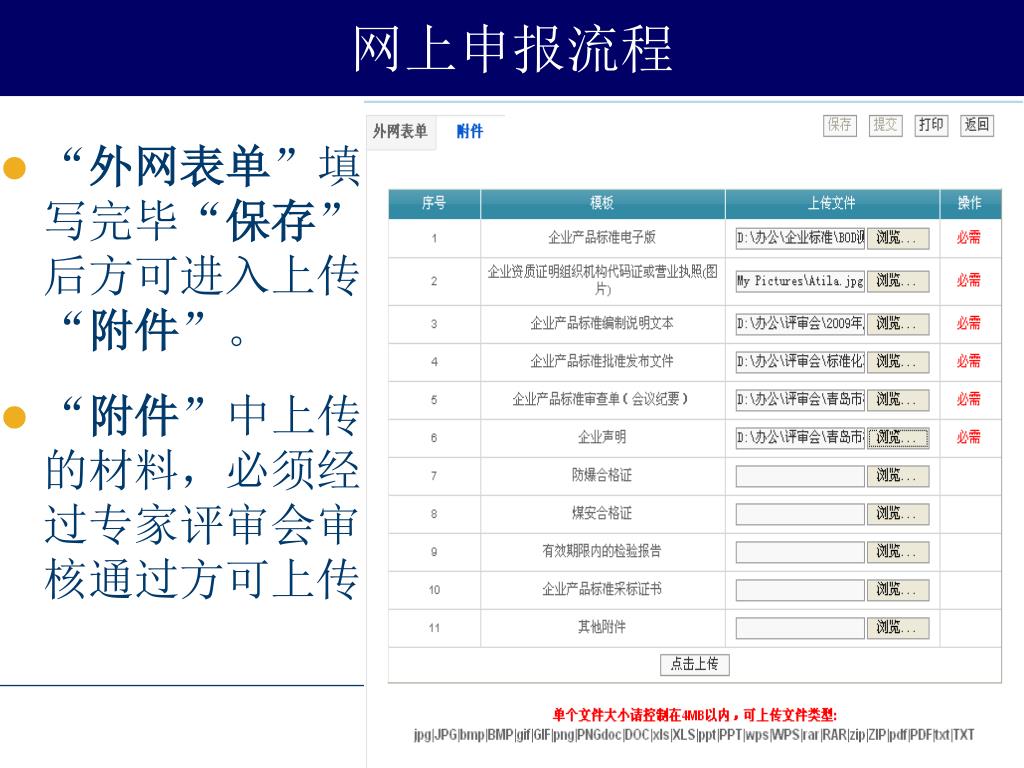Click the 保存 button
This screenshot has width=1024, height=768.
(x=839, y=125)
